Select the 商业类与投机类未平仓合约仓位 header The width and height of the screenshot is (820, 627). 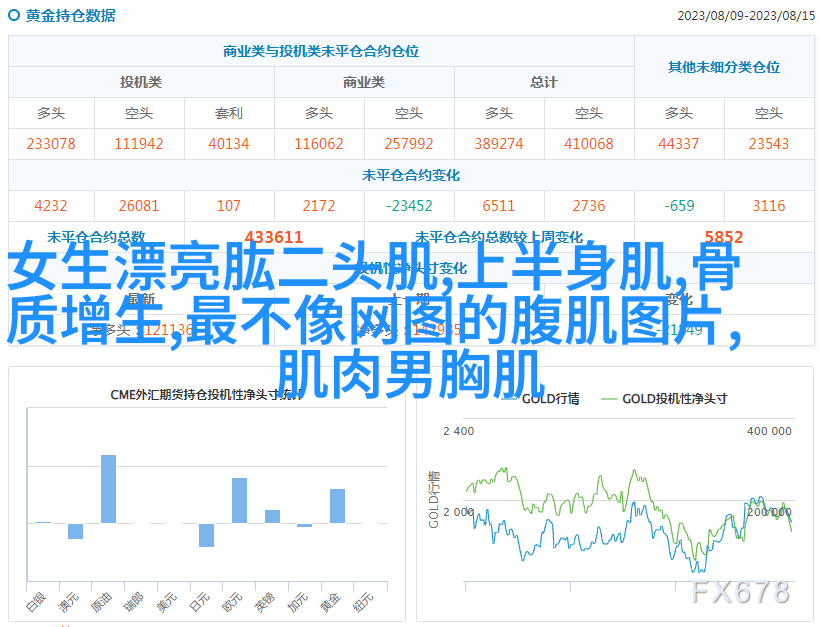321,51
